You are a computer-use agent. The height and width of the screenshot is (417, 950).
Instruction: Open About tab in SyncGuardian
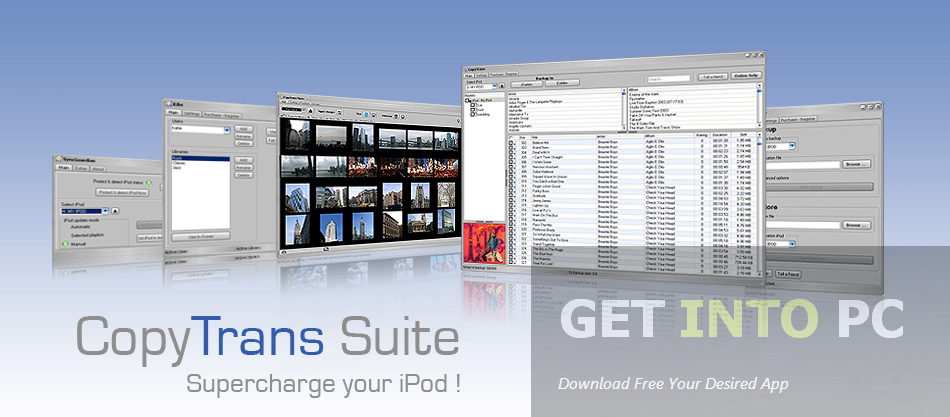click(98, 169)
